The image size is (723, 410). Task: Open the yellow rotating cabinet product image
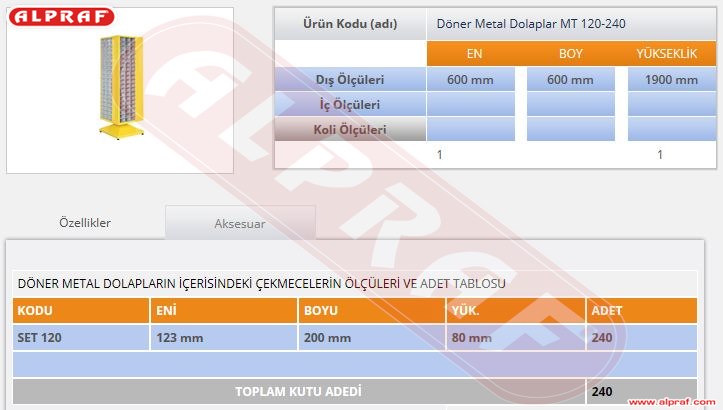pyautogui.click(x=119, y=89)
